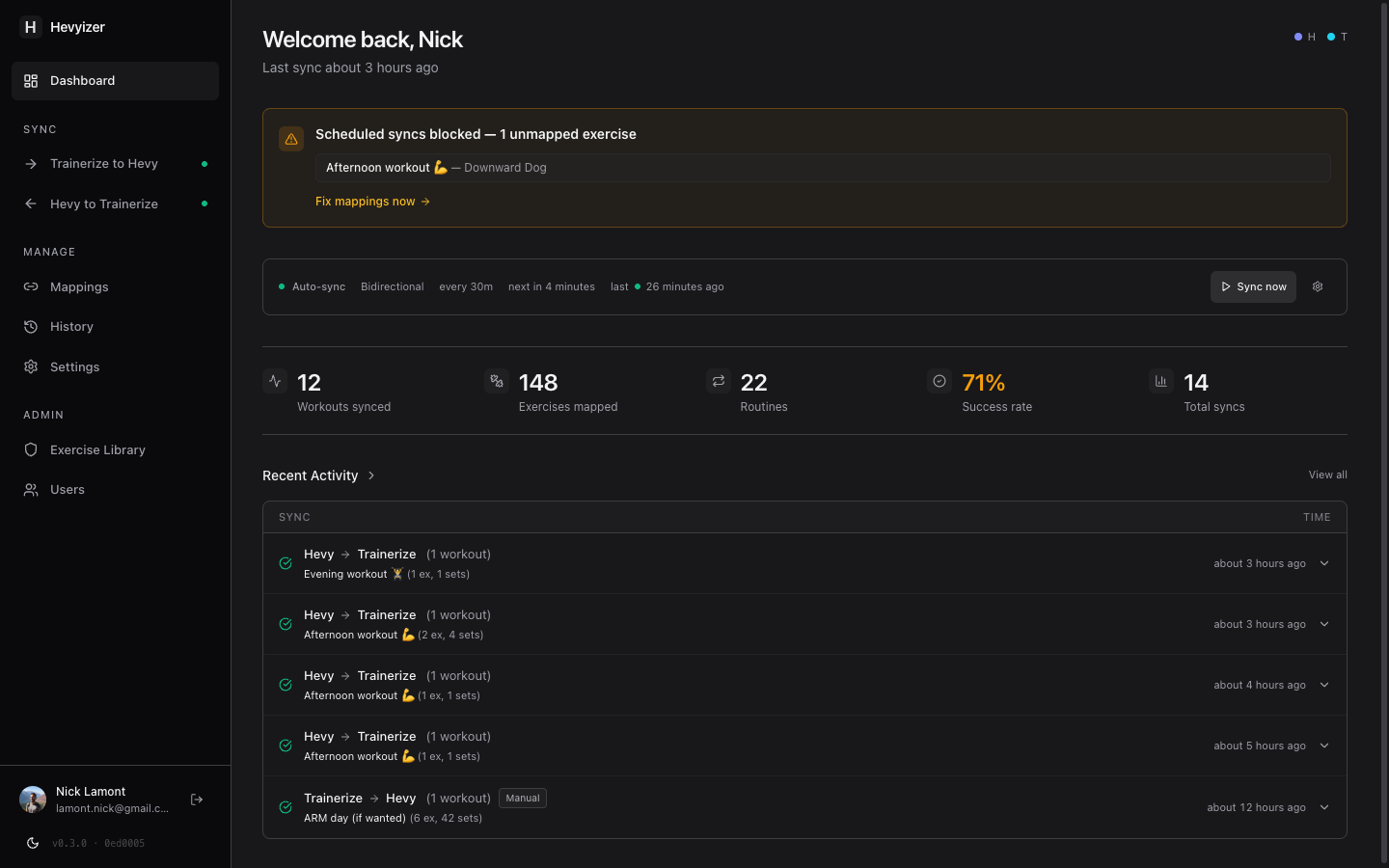Click the Exercises mapped icon
Screen dimensions: 1389x868
[497, 381]
